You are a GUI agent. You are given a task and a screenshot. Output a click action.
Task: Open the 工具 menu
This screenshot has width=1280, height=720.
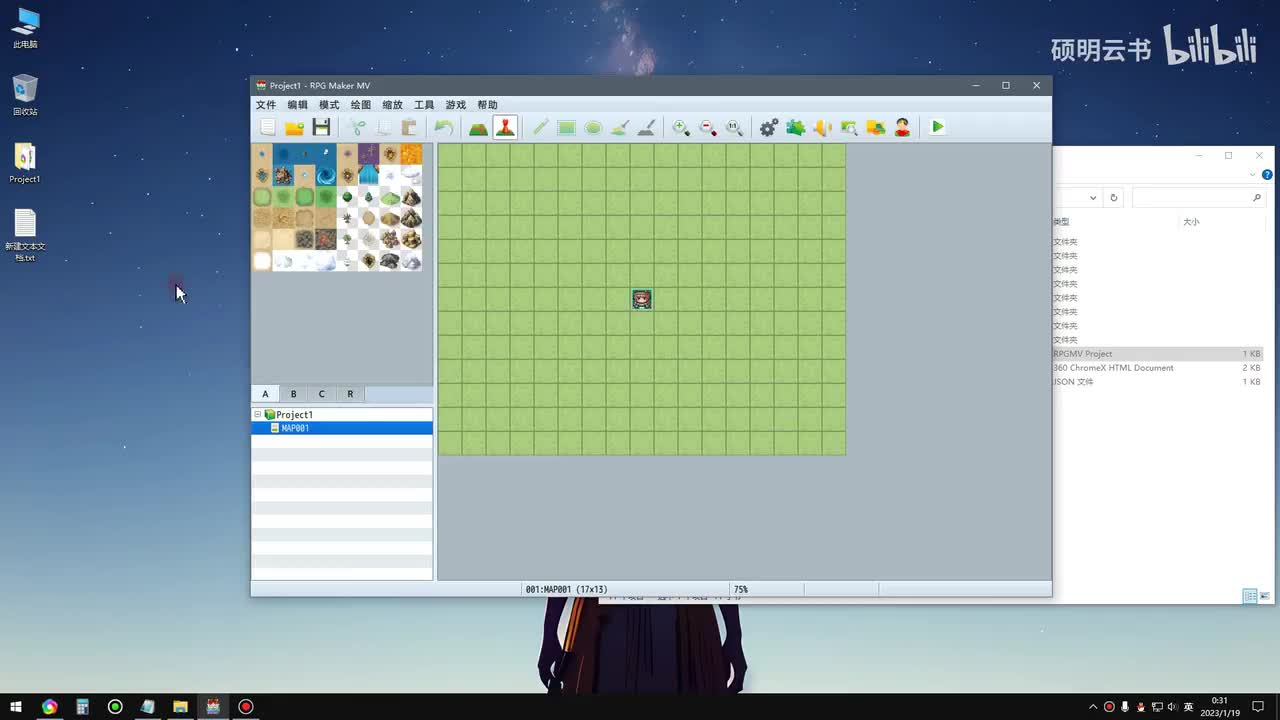[x=424, y=105]
